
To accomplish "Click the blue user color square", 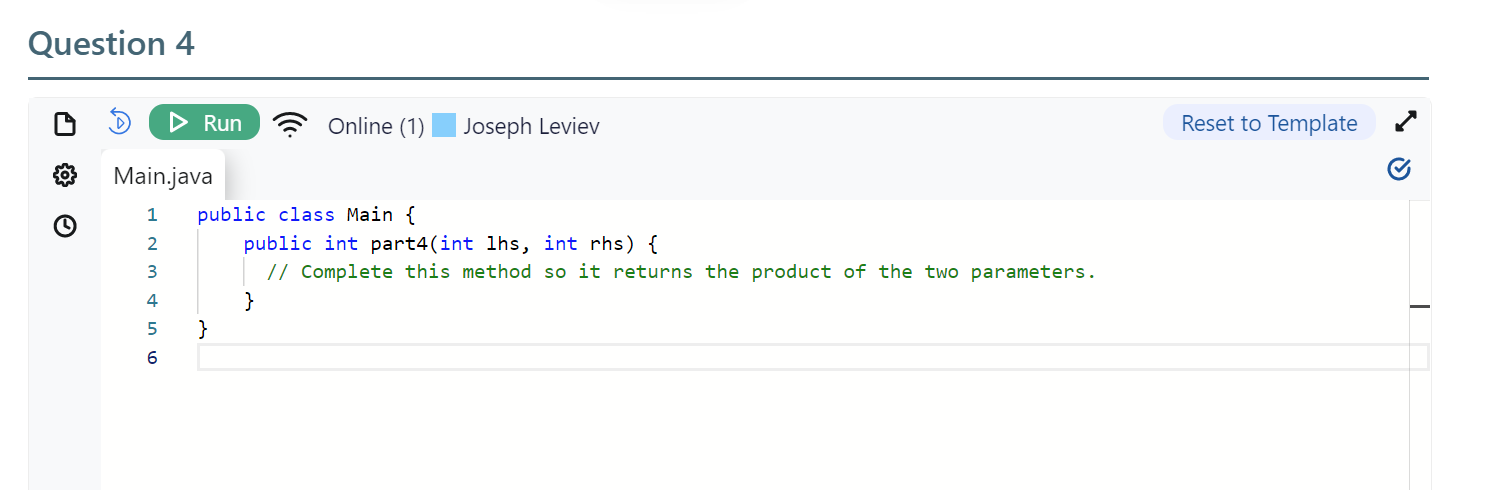I will point(444,126).
